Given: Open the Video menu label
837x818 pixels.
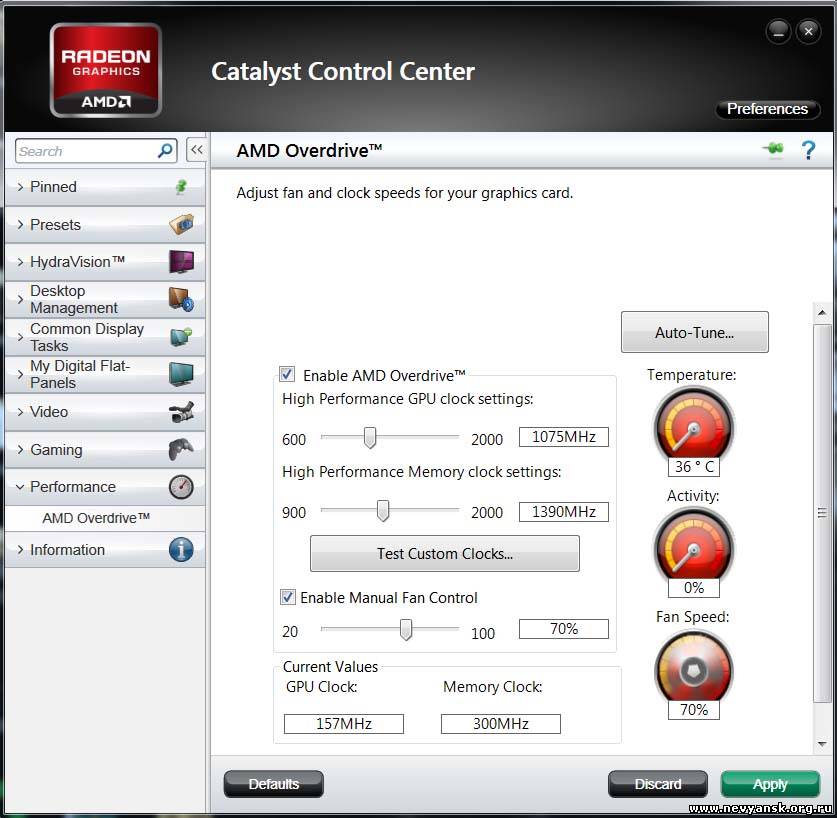Looking at the screenshot, I should tap(49, 412).
